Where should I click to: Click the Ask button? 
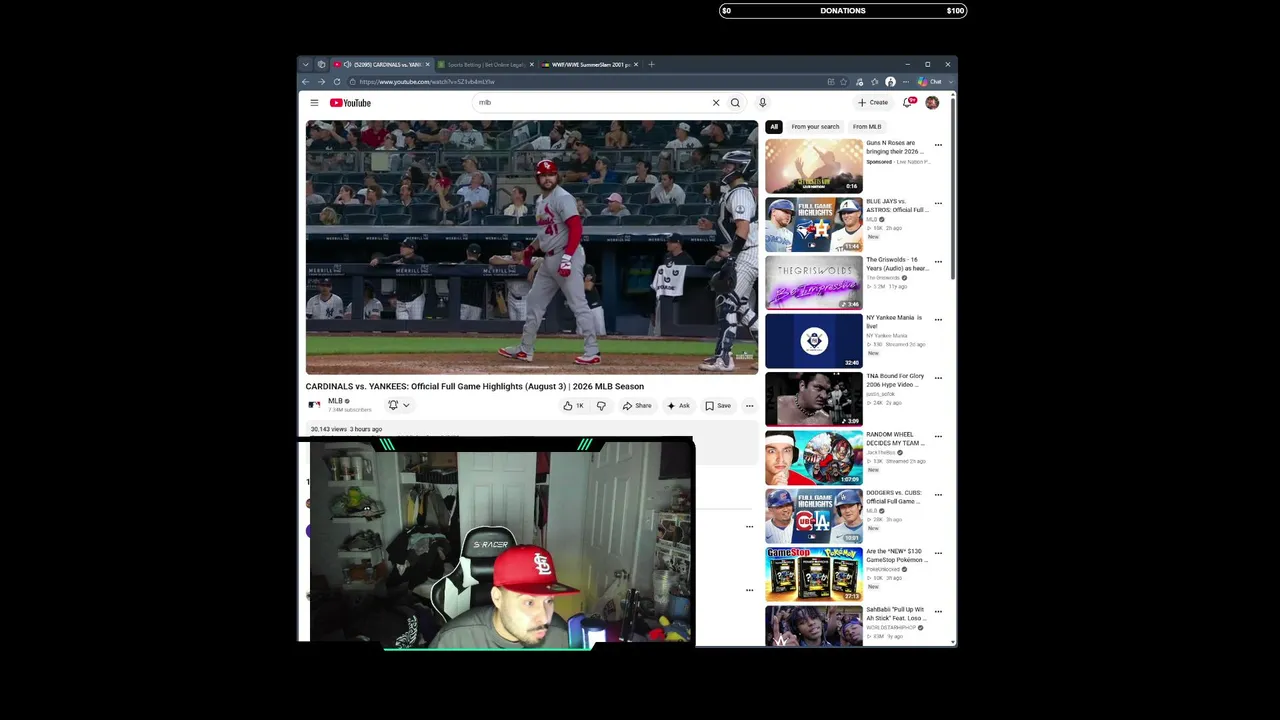click(x=679, y=406)
